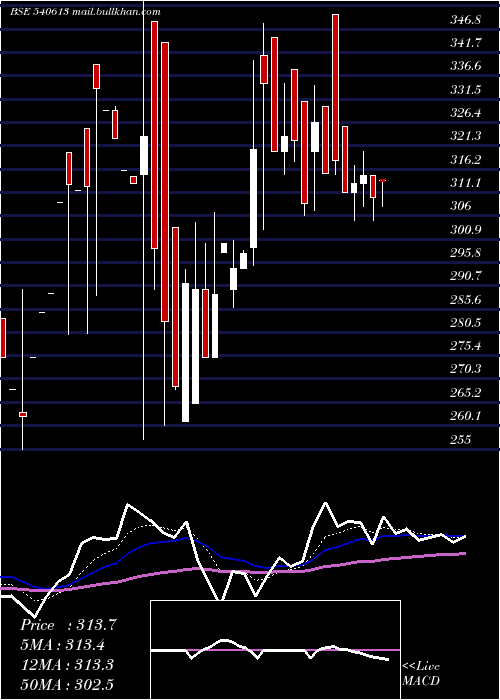Click the 331.5 price level label

466,90
